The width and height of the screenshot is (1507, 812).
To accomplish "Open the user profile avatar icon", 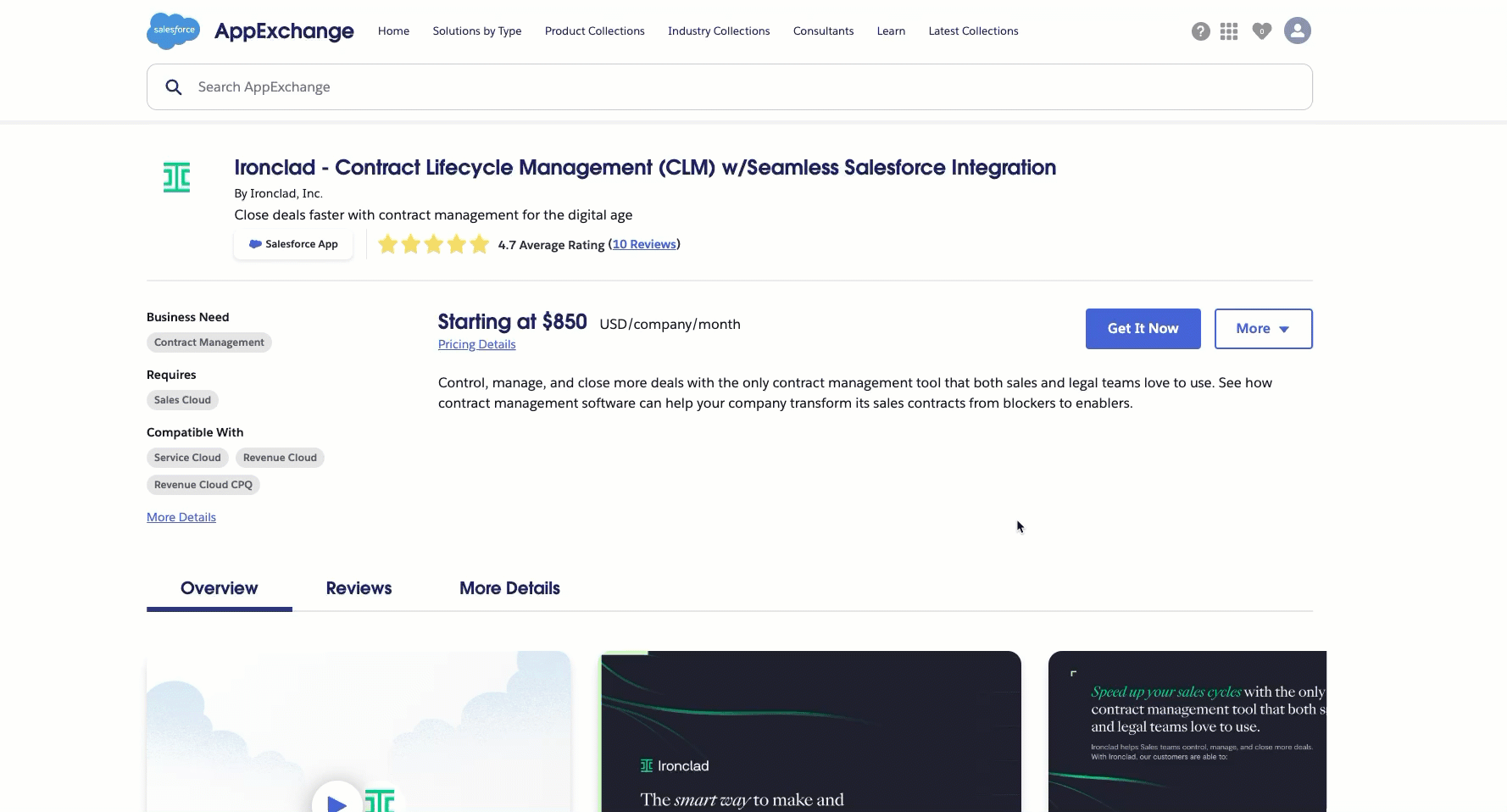I will (x=1298, y=31).
